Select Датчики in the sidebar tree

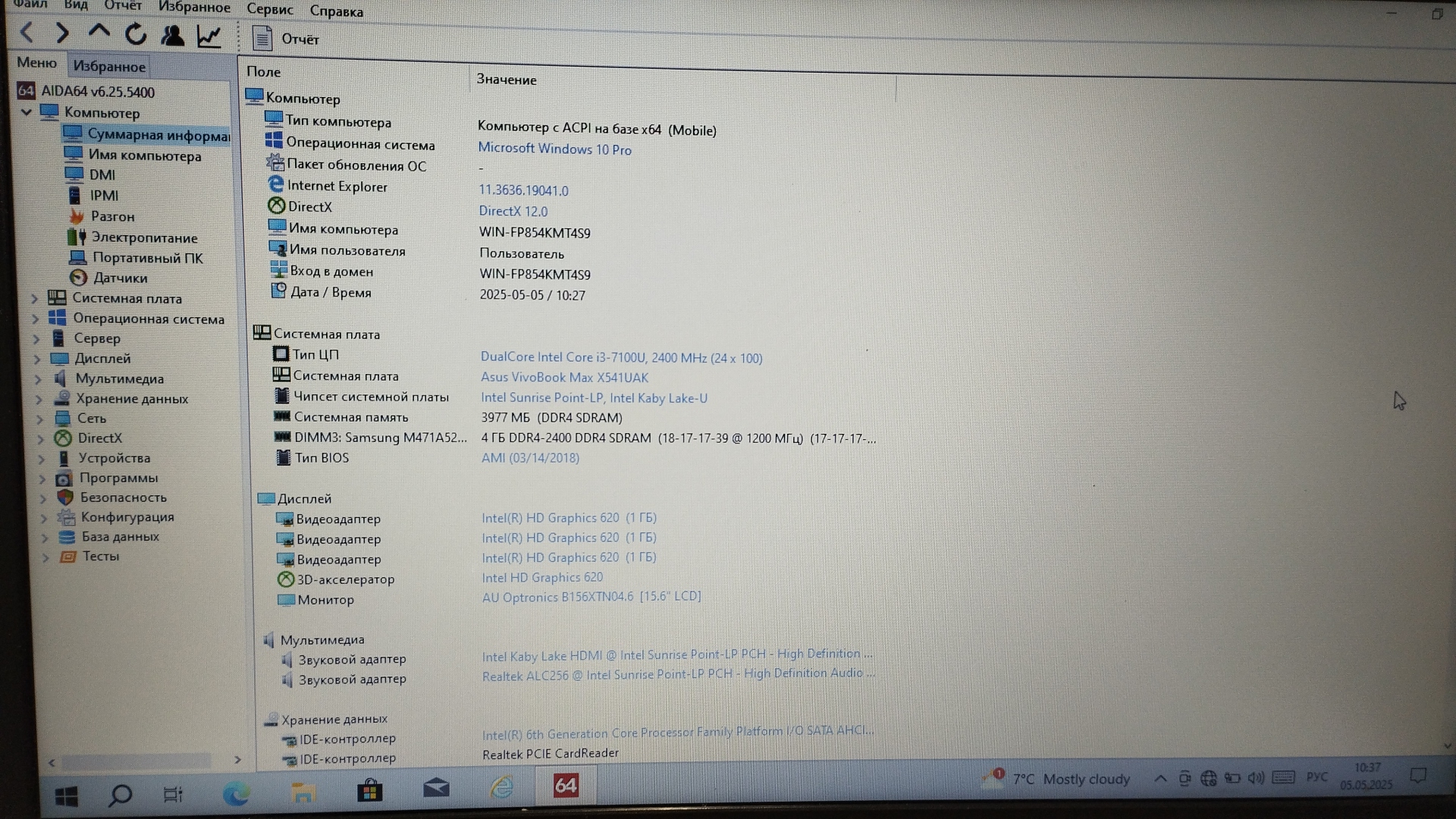coord(120,278)
